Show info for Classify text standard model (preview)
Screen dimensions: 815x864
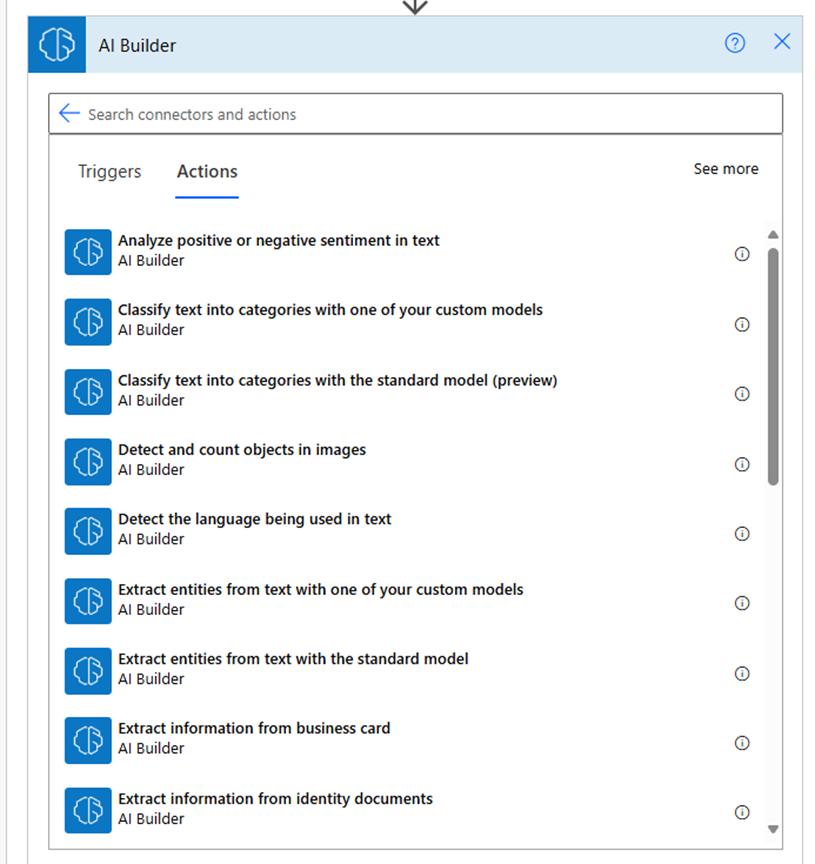click(742, 394)
